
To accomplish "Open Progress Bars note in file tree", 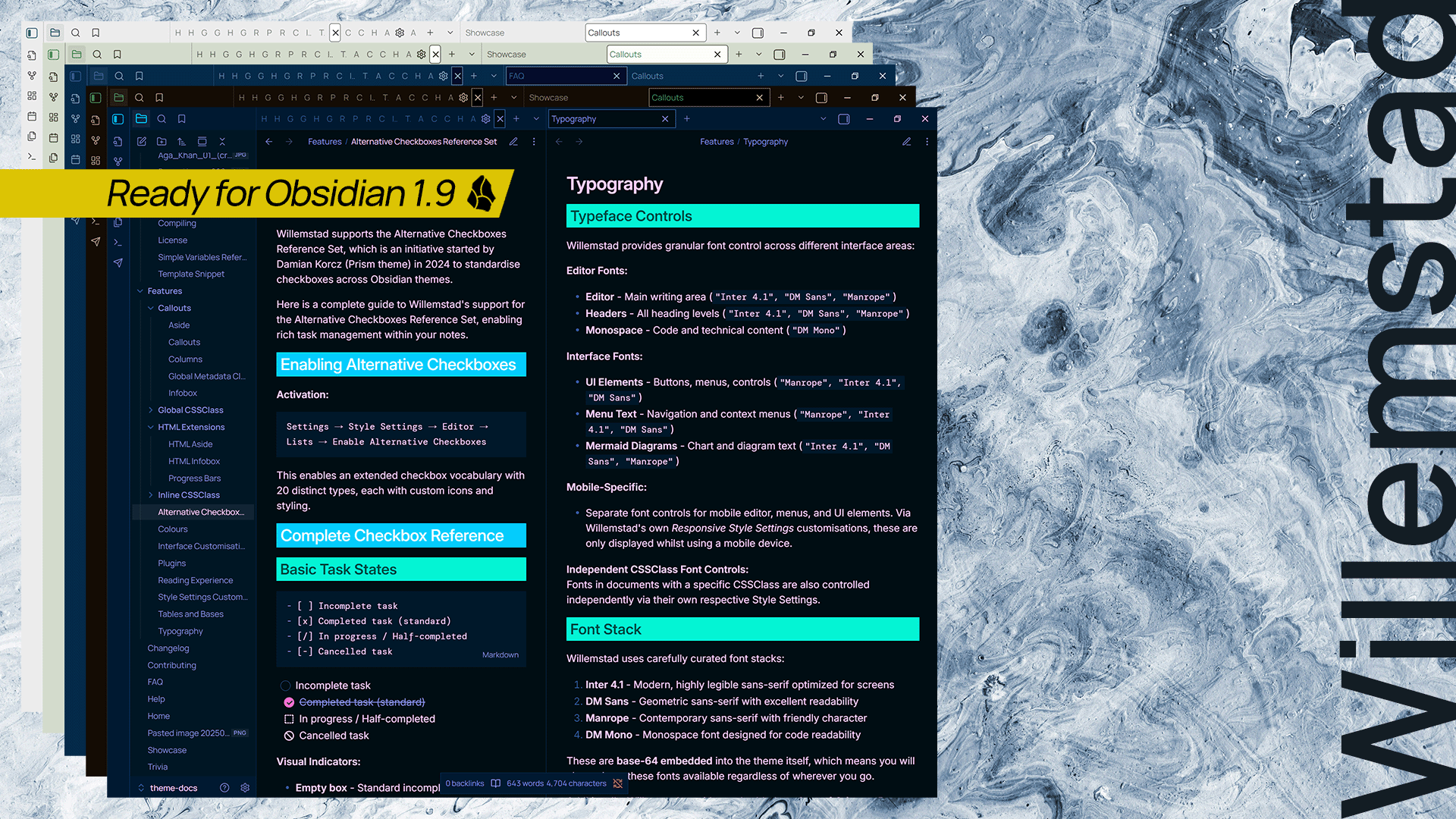I will [x=195, y=479].
